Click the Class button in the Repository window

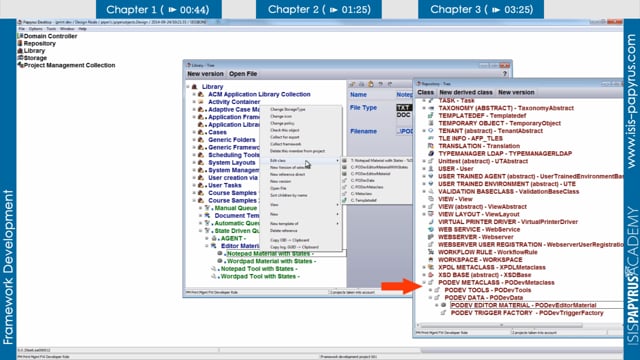click(425, 92)
